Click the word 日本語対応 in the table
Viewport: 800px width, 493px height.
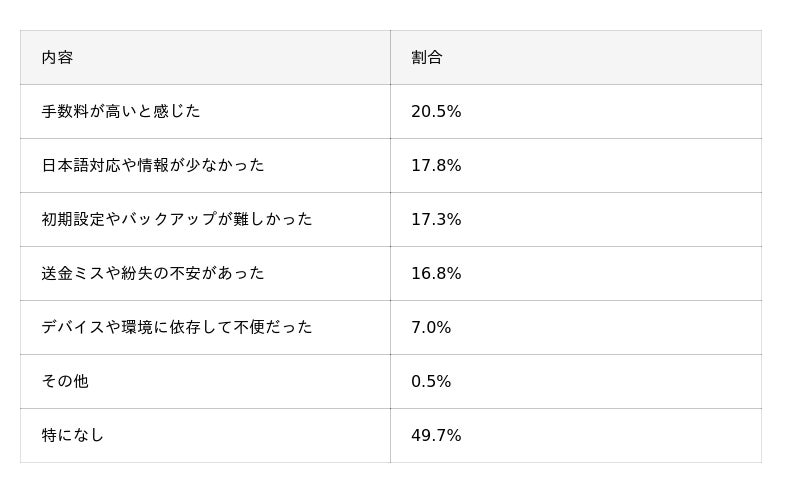(81, 166)
